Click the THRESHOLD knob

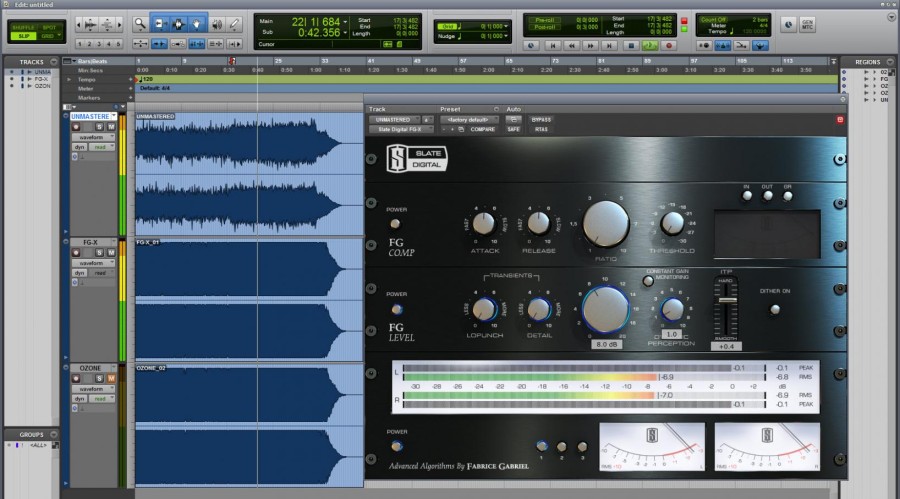pyautogui.click(x=672, y=223)
